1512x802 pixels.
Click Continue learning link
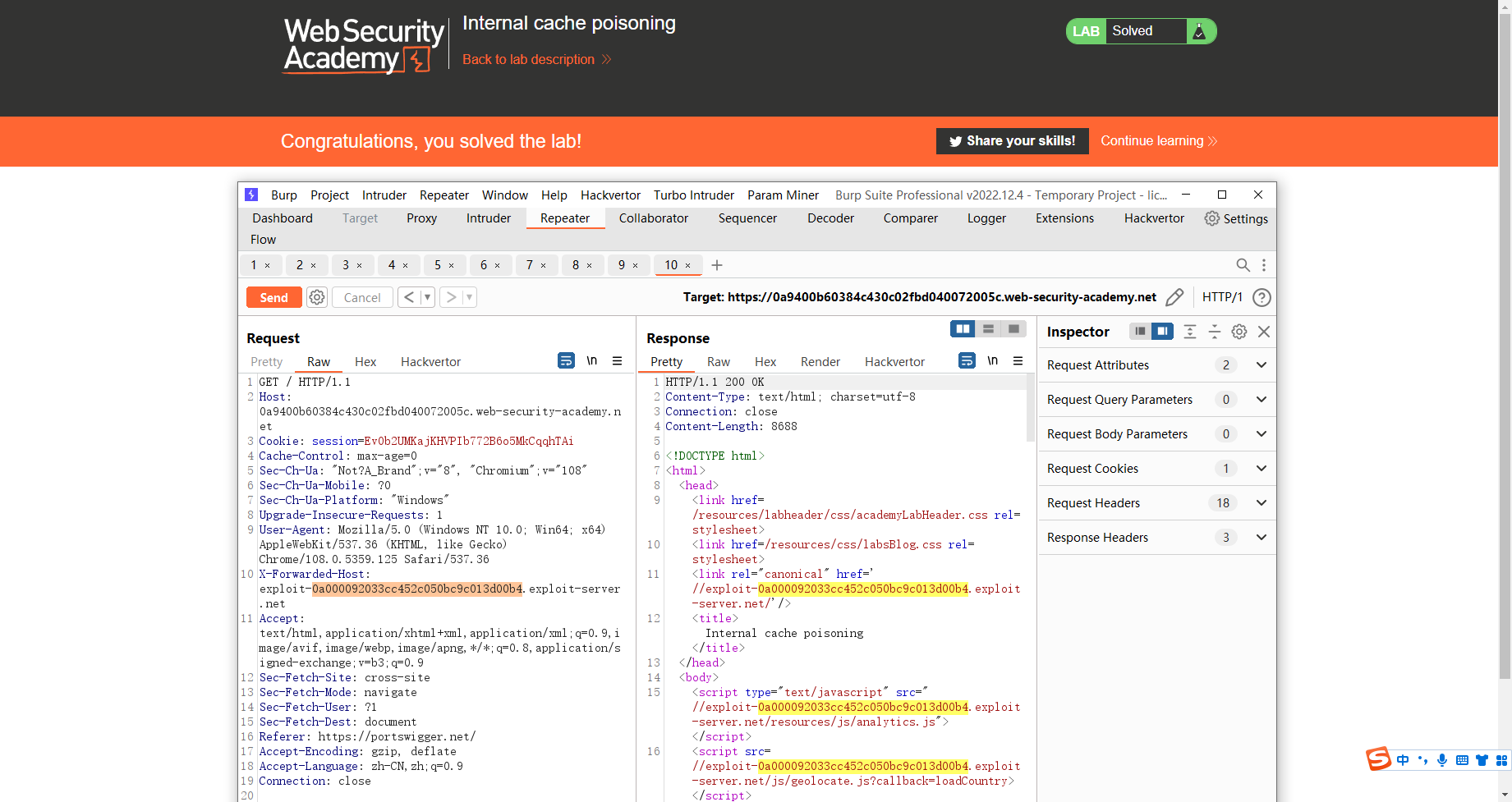pos(1159,141)
